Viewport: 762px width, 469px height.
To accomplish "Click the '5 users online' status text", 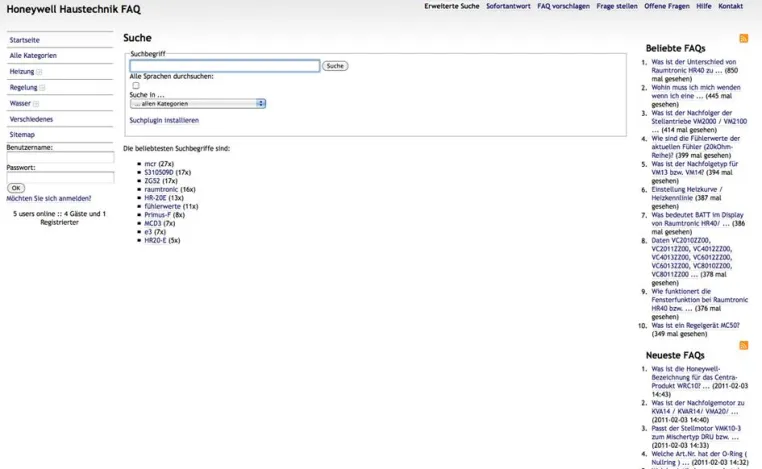I will point(59,218).
